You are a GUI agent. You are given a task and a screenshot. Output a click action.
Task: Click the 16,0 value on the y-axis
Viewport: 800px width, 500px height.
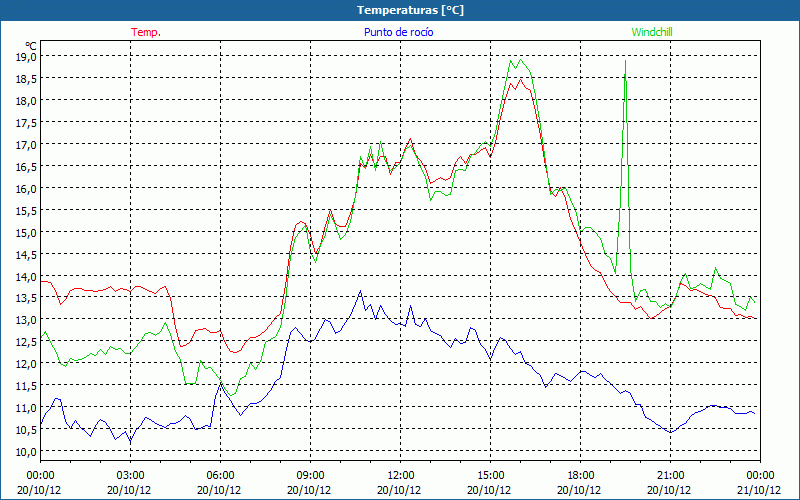26,188
